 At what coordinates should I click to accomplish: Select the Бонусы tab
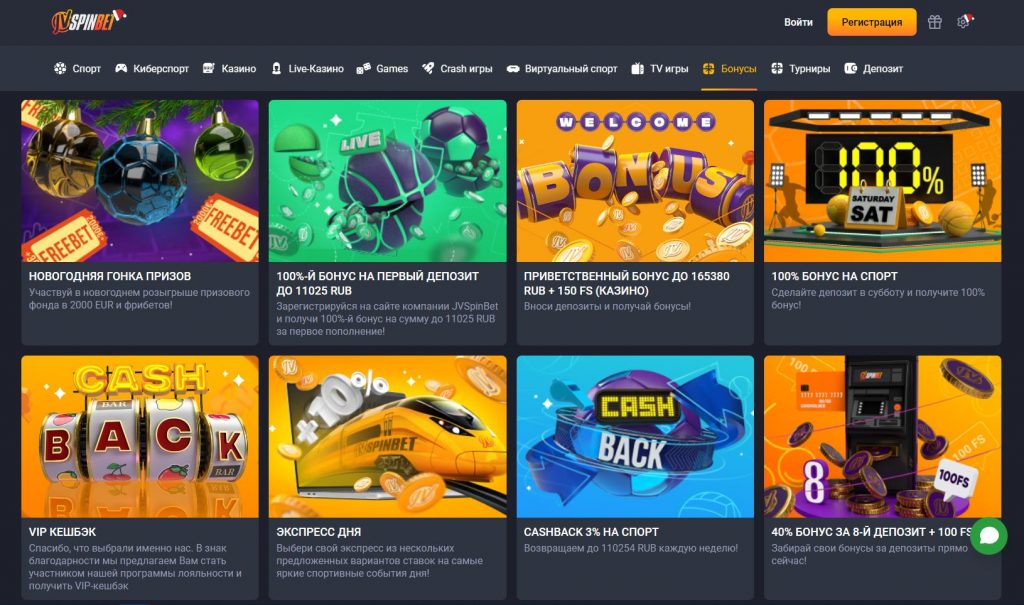(x=729, y=68)
